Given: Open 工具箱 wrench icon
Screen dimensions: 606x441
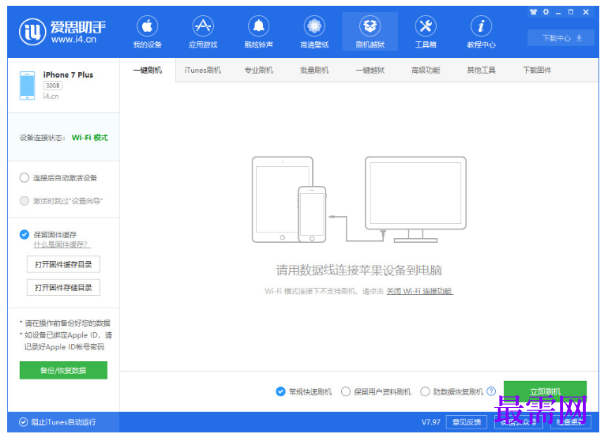Looking at the screenshot, I should (426, 26).
